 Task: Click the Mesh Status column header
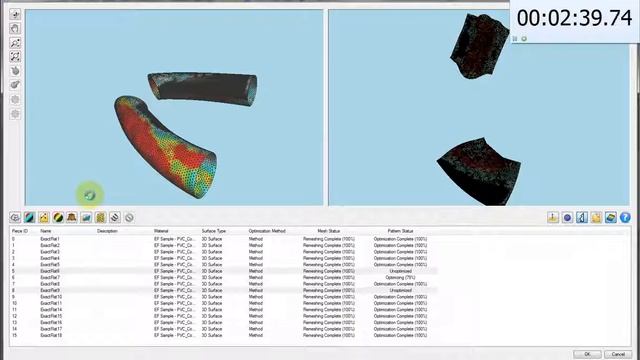[x=329, y=231]
